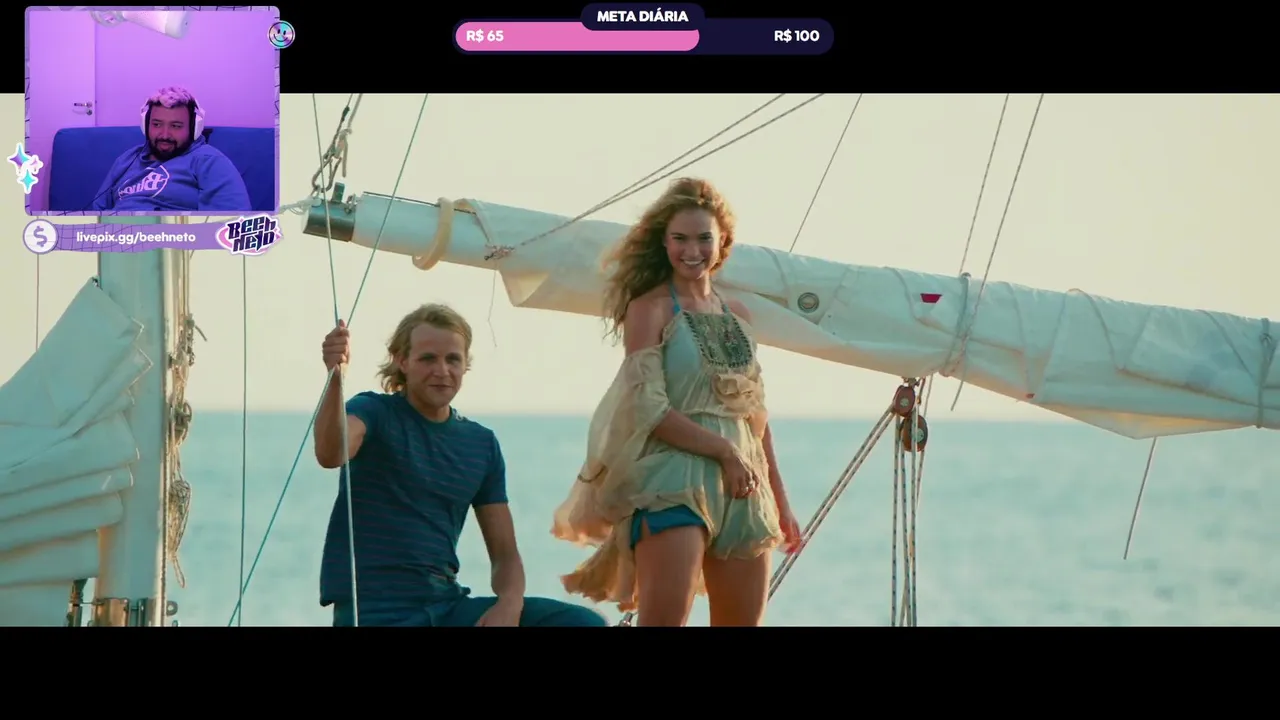
Task: Click the dollar sign donation icon
Action: (x=40, y=237)
